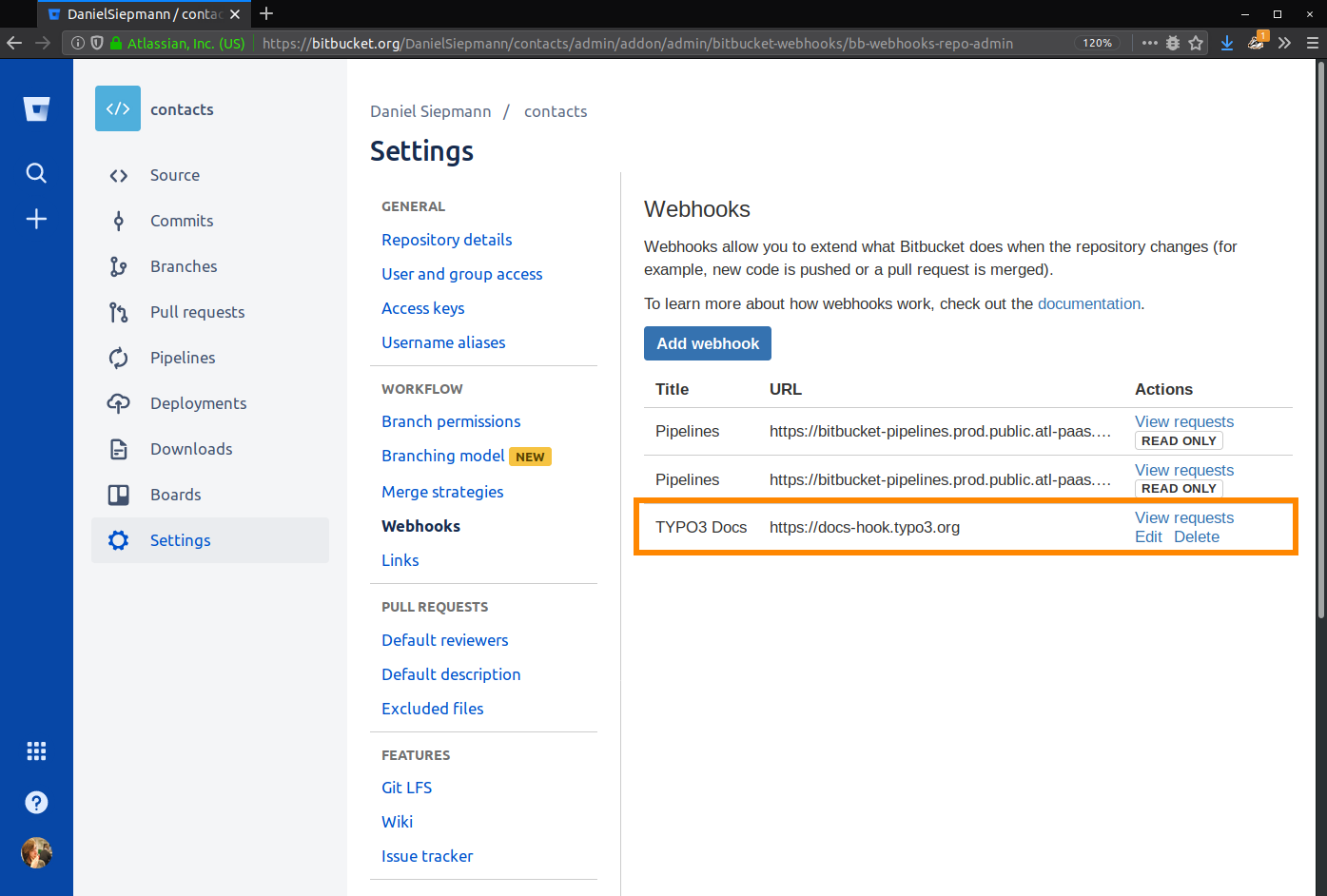Click the green padlock security icon
This screenshot has width=1327, height=896.
coord(116,43)
